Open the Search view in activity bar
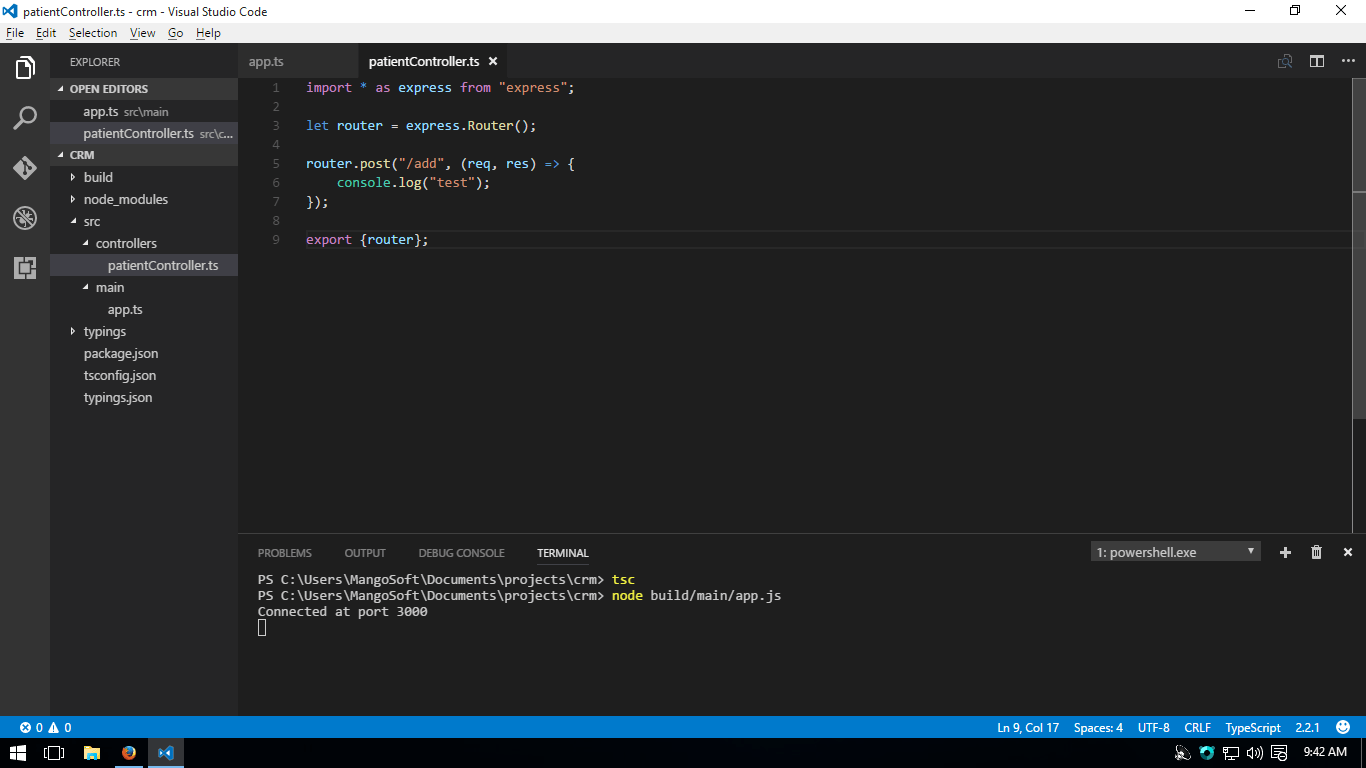Viewport: 1366px width, 768px height. [x=25, y=118]
